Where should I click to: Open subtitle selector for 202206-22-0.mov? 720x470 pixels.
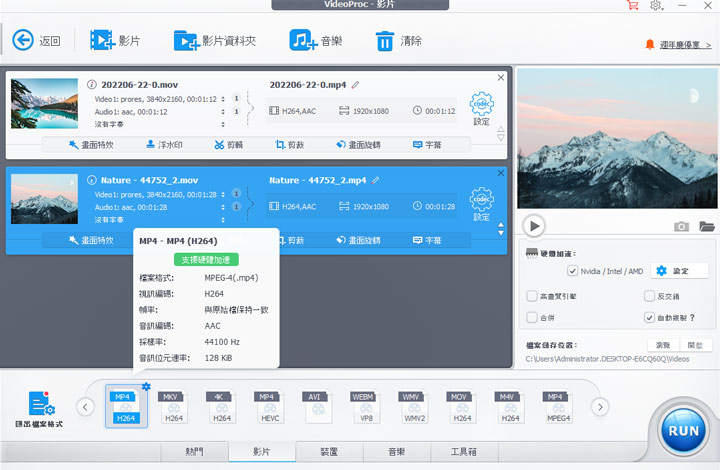223,124
